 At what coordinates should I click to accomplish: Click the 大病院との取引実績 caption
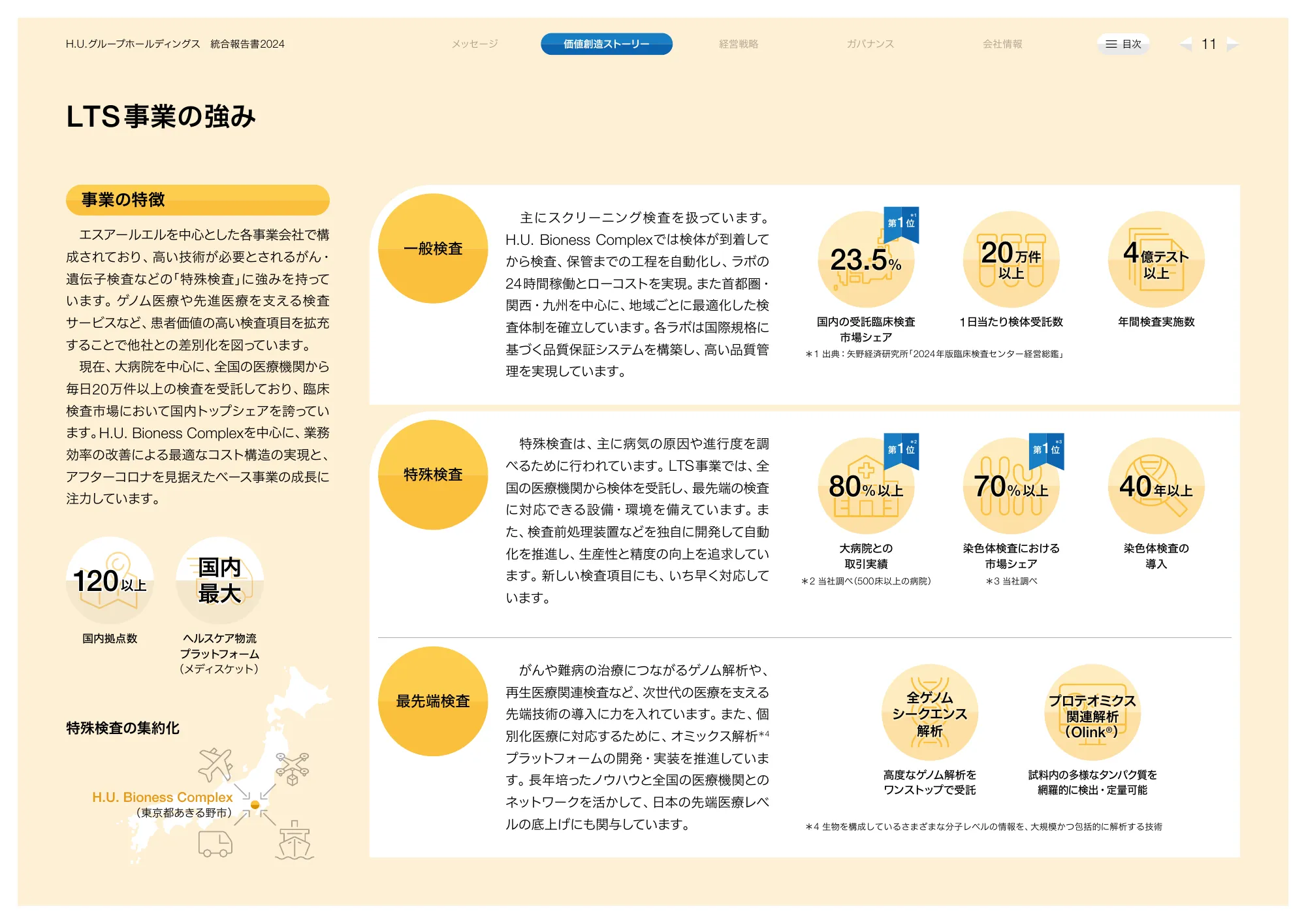coord(866,556)
